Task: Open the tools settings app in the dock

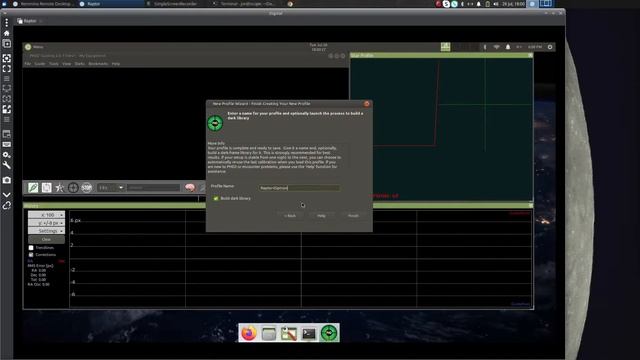Action: click(x=289, y=333)
